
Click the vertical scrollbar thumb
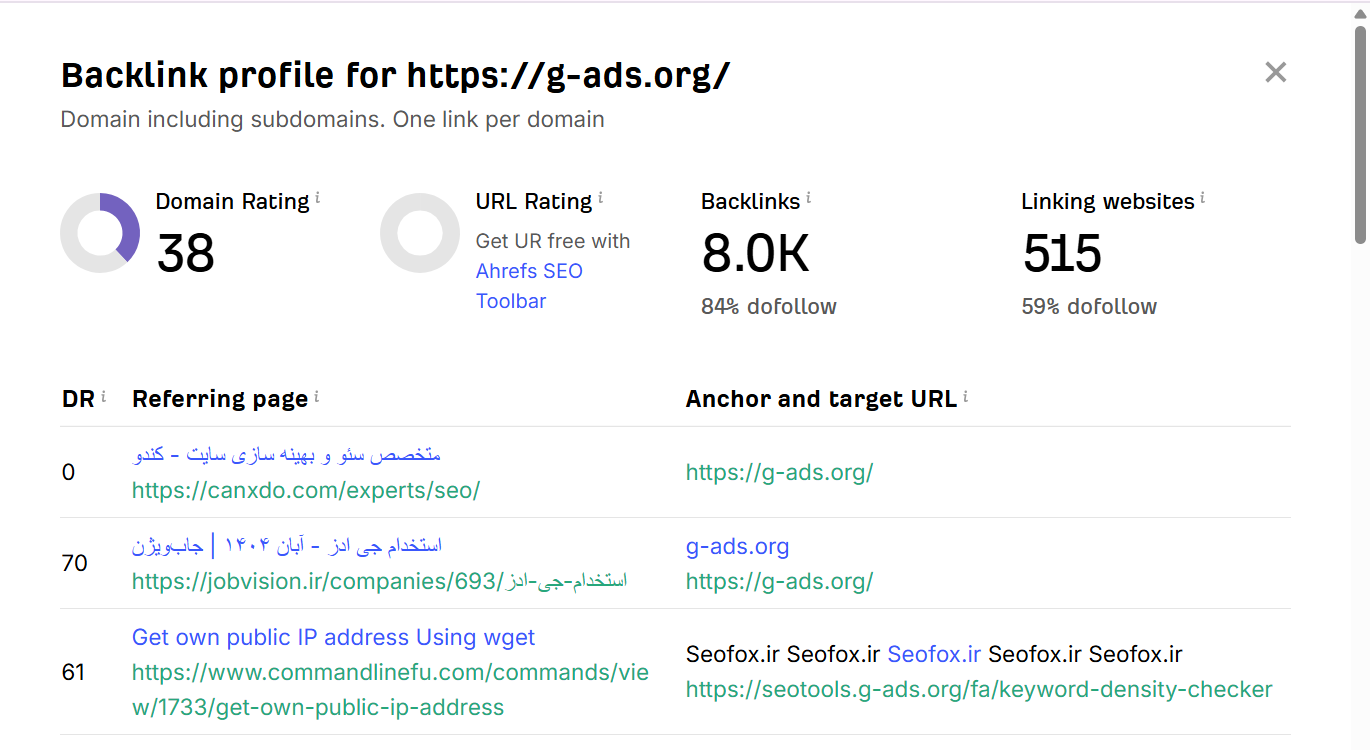[1360, 135]
